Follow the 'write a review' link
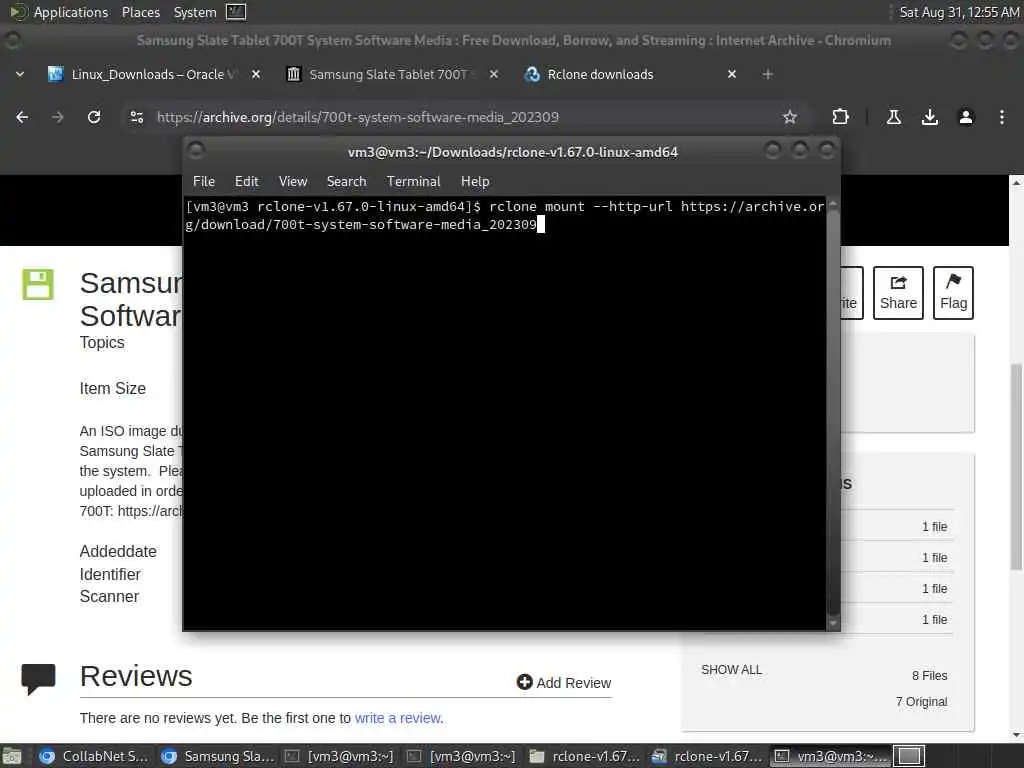 pyautogui.click(x=398, y=718)
